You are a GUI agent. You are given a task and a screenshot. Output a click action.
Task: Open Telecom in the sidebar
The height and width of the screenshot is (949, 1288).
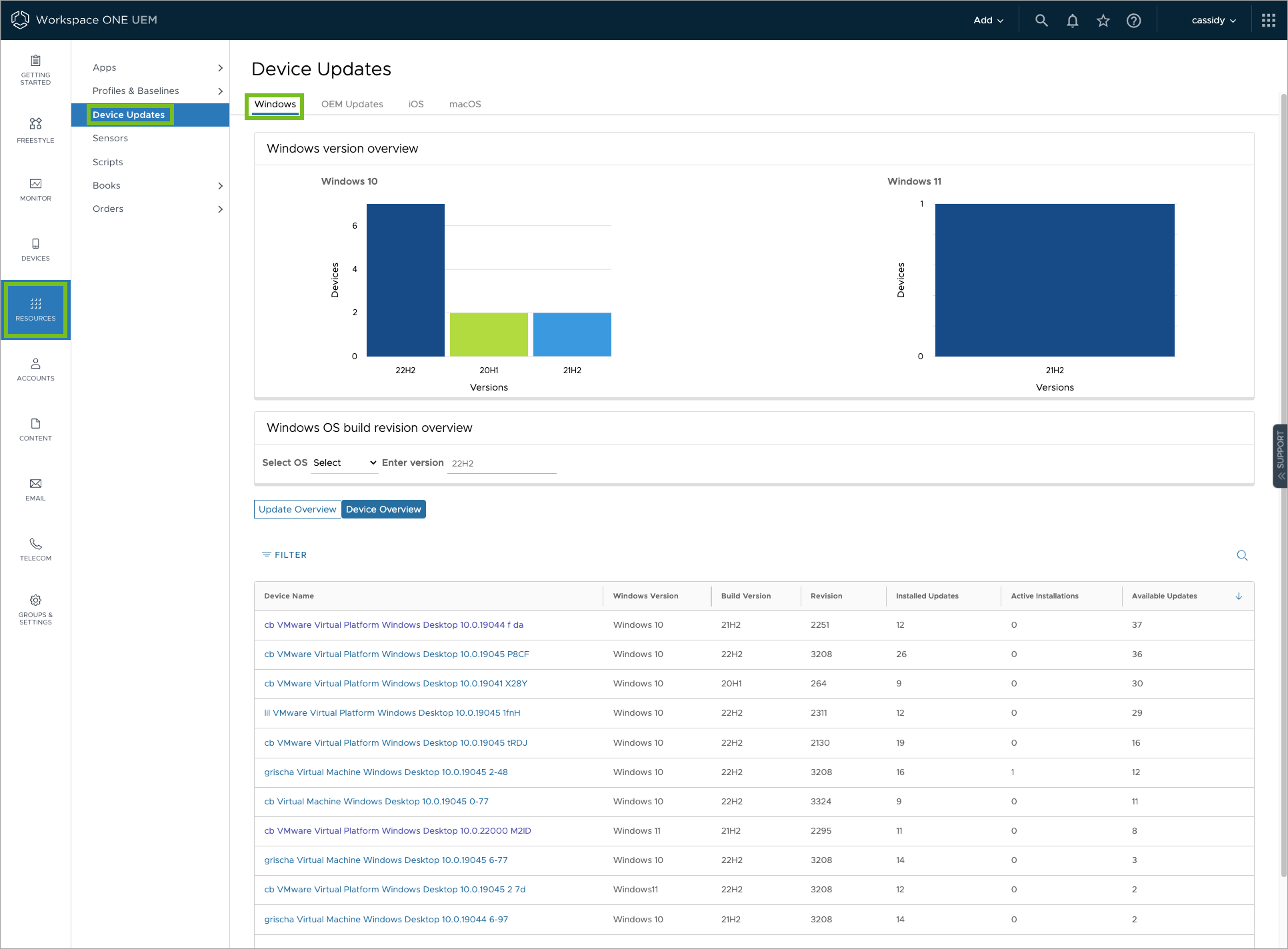click(35, 550)
